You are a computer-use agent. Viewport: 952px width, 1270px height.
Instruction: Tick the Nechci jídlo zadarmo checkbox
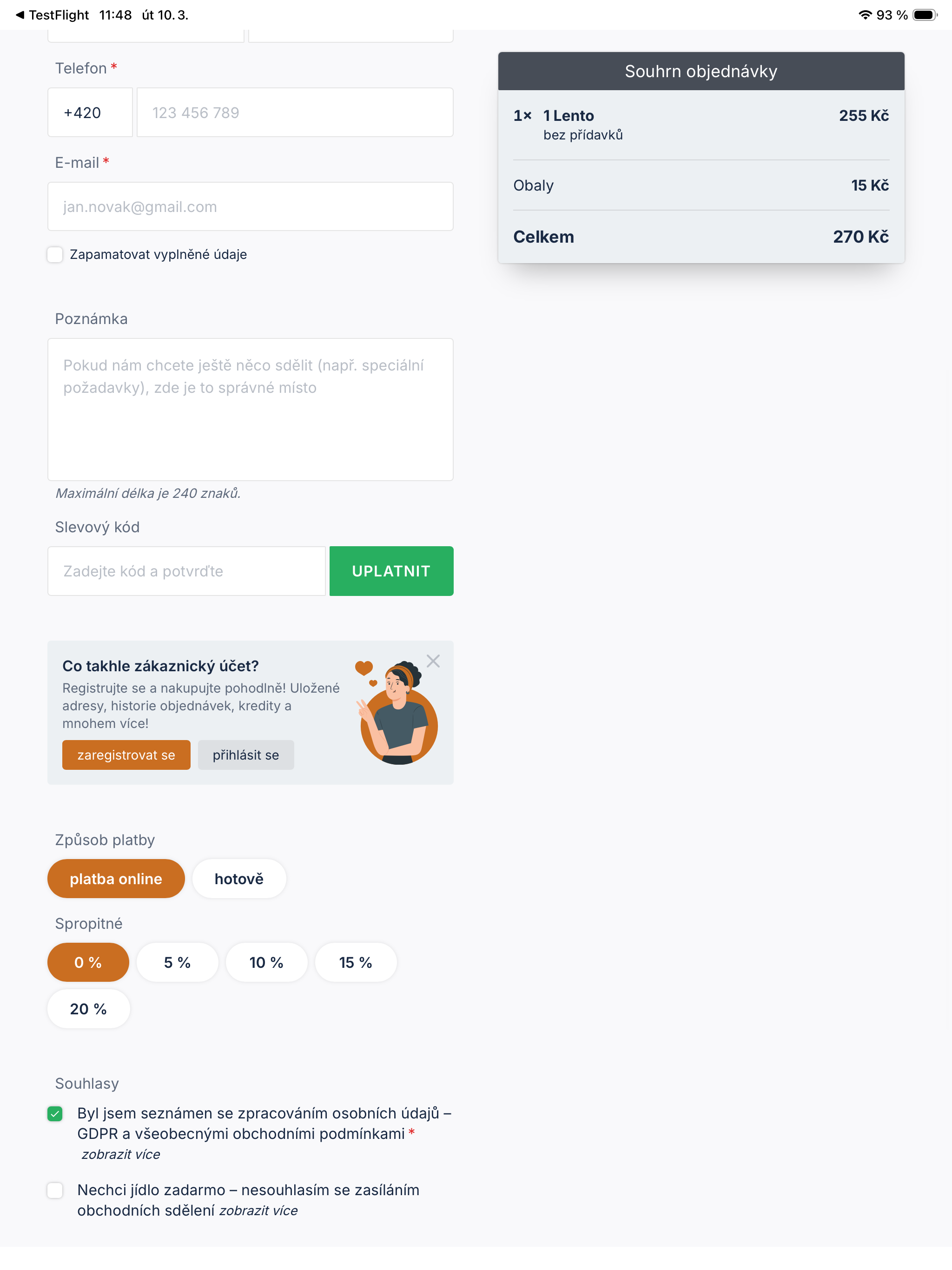(55, 1190)
